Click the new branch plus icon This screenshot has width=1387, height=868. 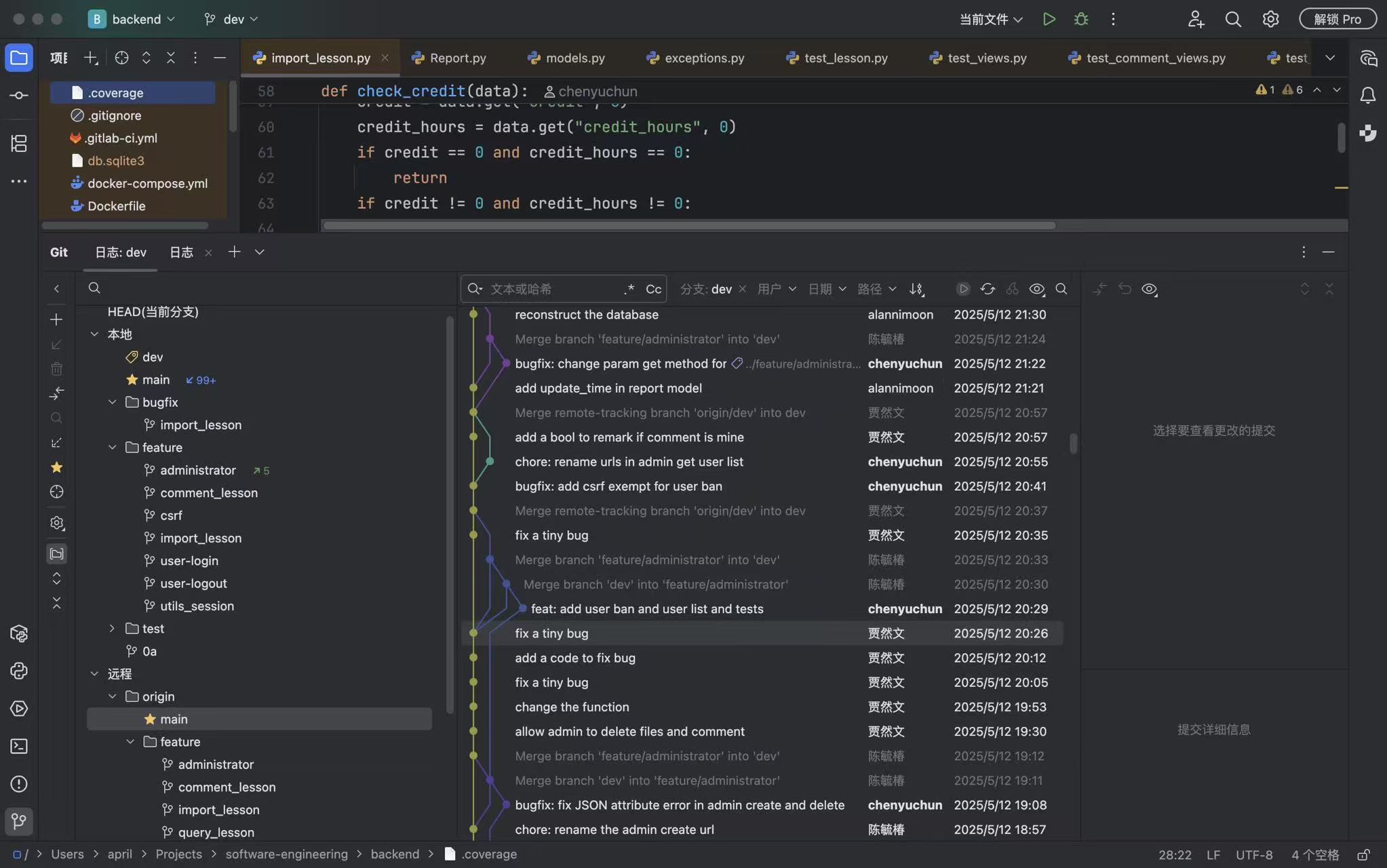(x=56, y=319)
